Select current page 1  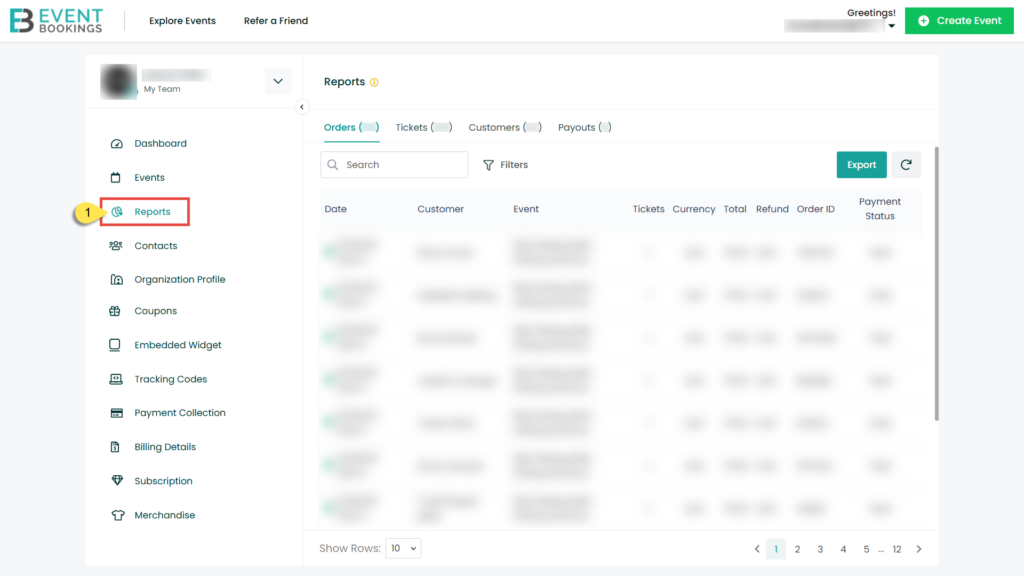[x=776, y=549]
